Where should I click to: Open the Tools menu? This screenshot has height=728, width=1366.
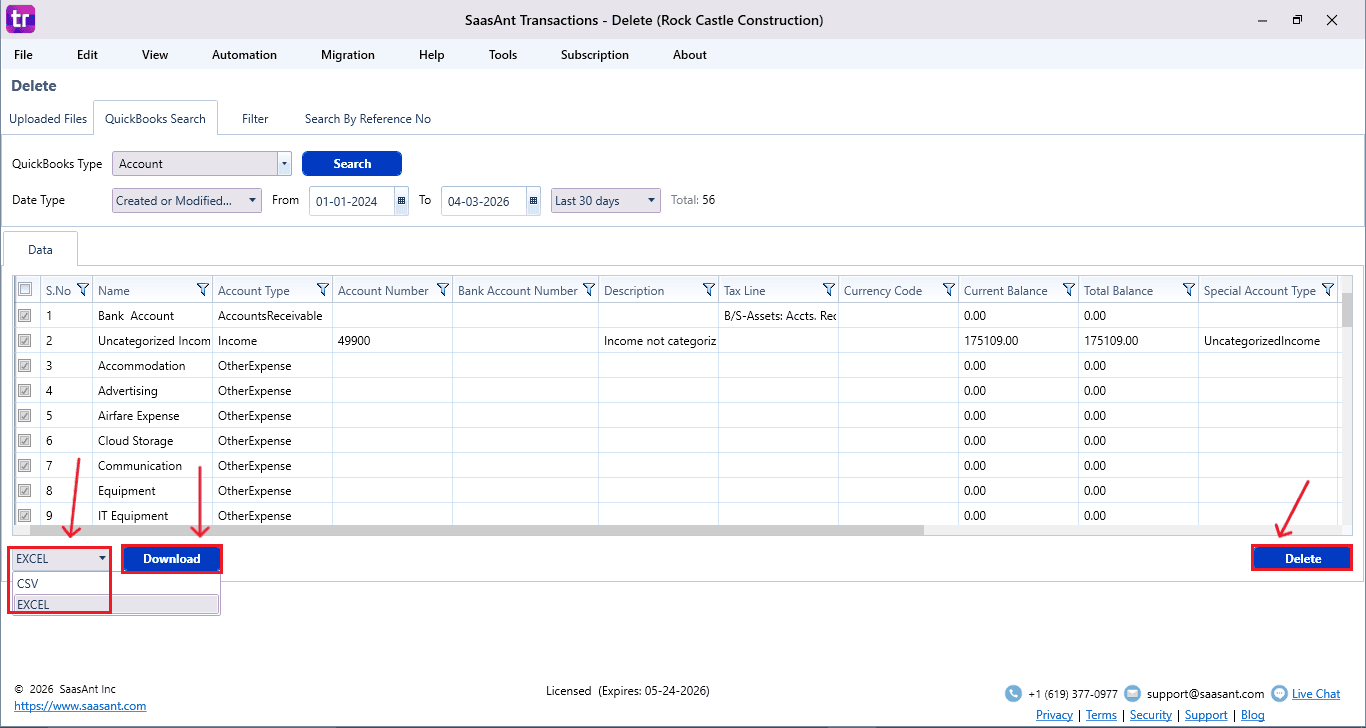pos(503,55)
